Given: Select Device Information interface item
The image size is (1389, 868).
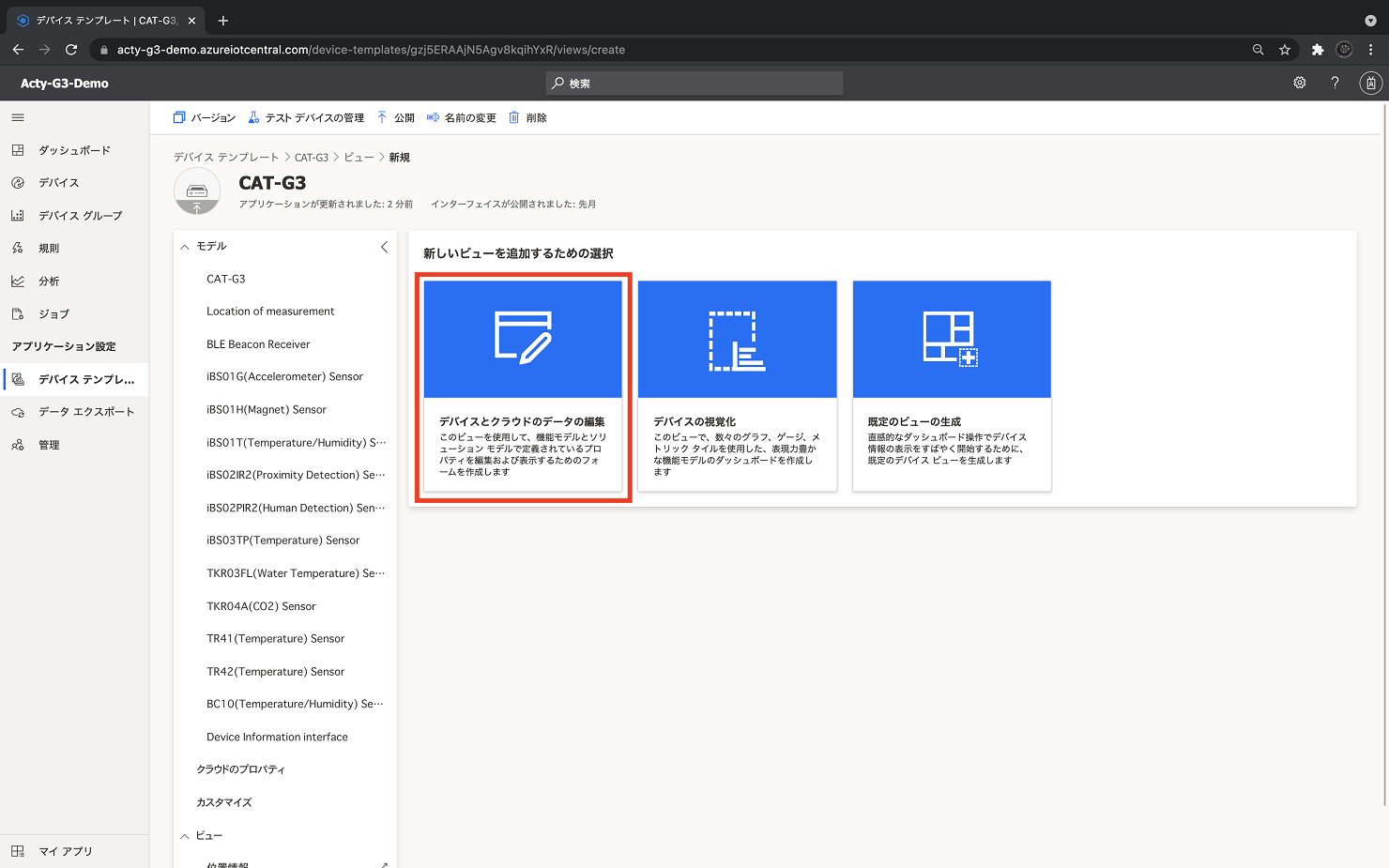Looking at the screenshot, I should [x=277, y=737].
